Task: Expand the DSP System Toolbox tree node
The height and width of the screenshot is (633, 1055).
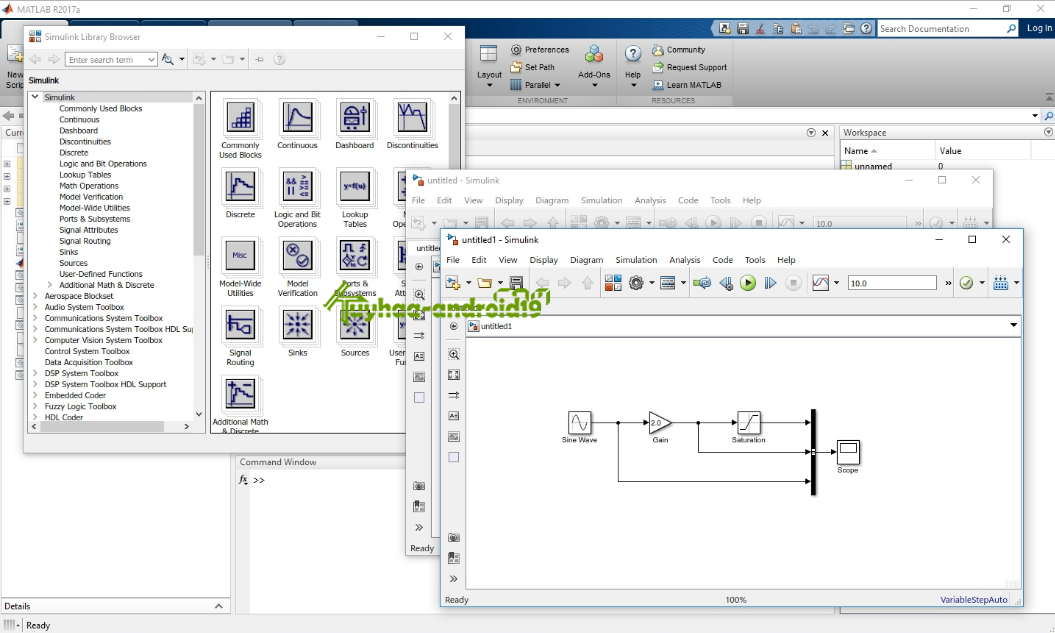Action: [x=35, y=373]
